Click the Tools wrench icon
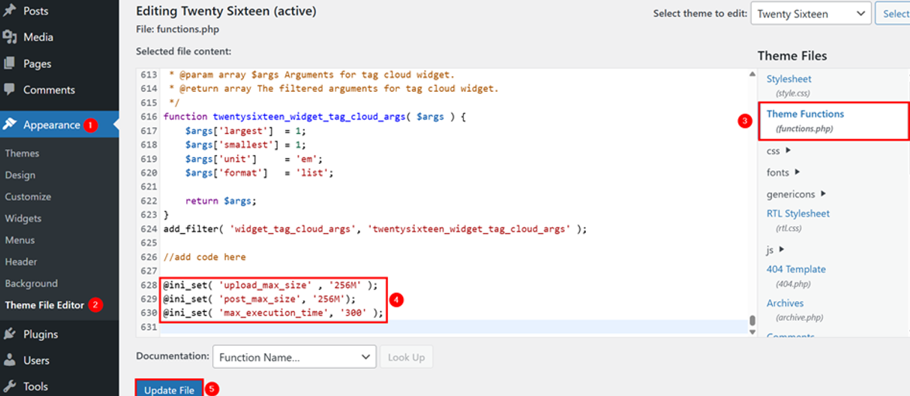 pos(9,386)
